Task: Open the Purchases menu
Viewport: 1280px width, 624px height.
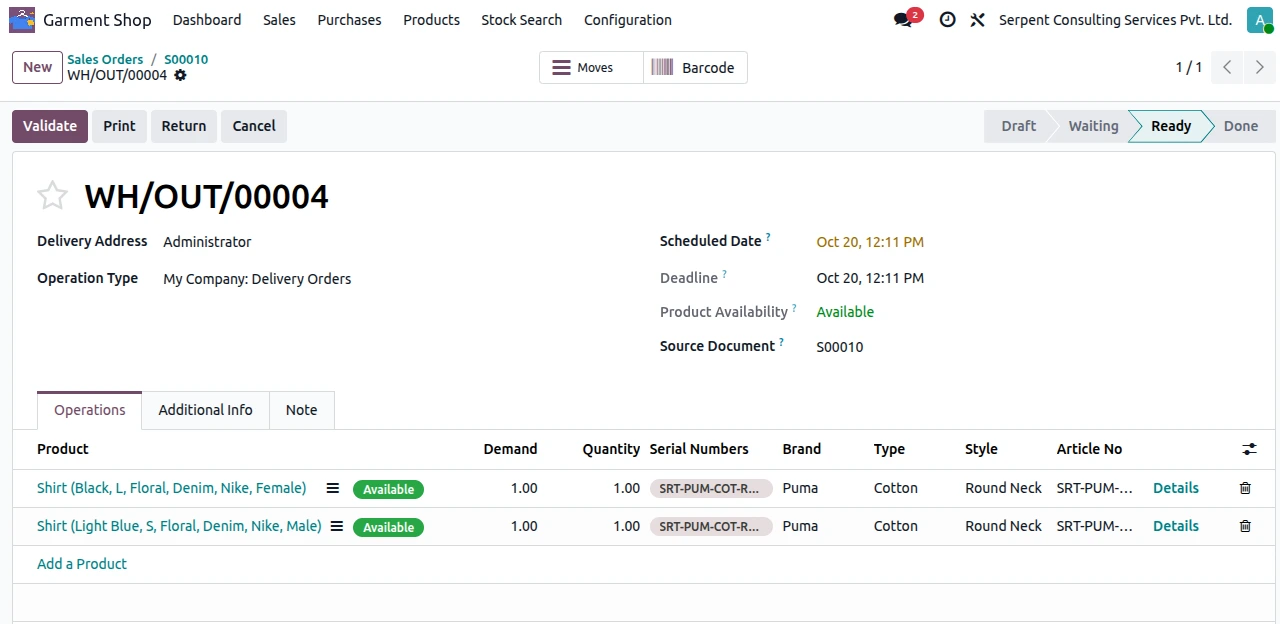Action: pyautogui.click(x=350, y=20)
